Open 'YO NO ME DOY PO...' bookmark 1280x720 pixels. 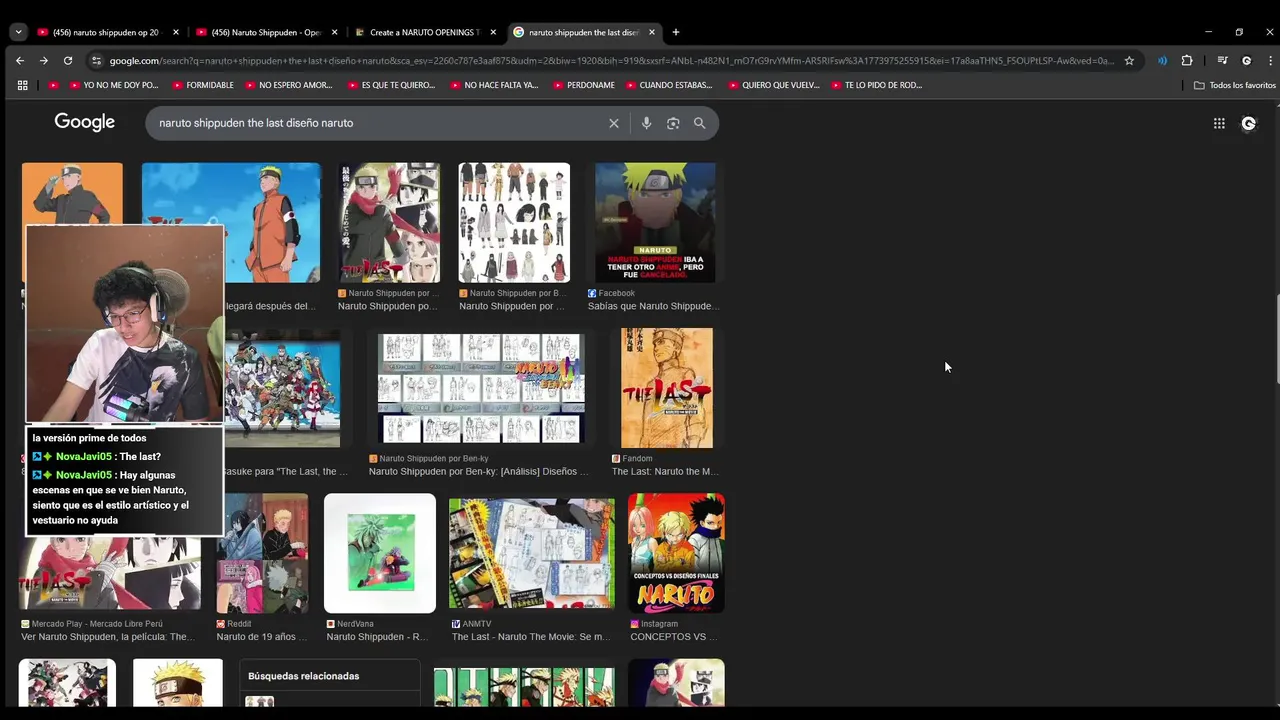pyautogui.click(x=113, y=85)
